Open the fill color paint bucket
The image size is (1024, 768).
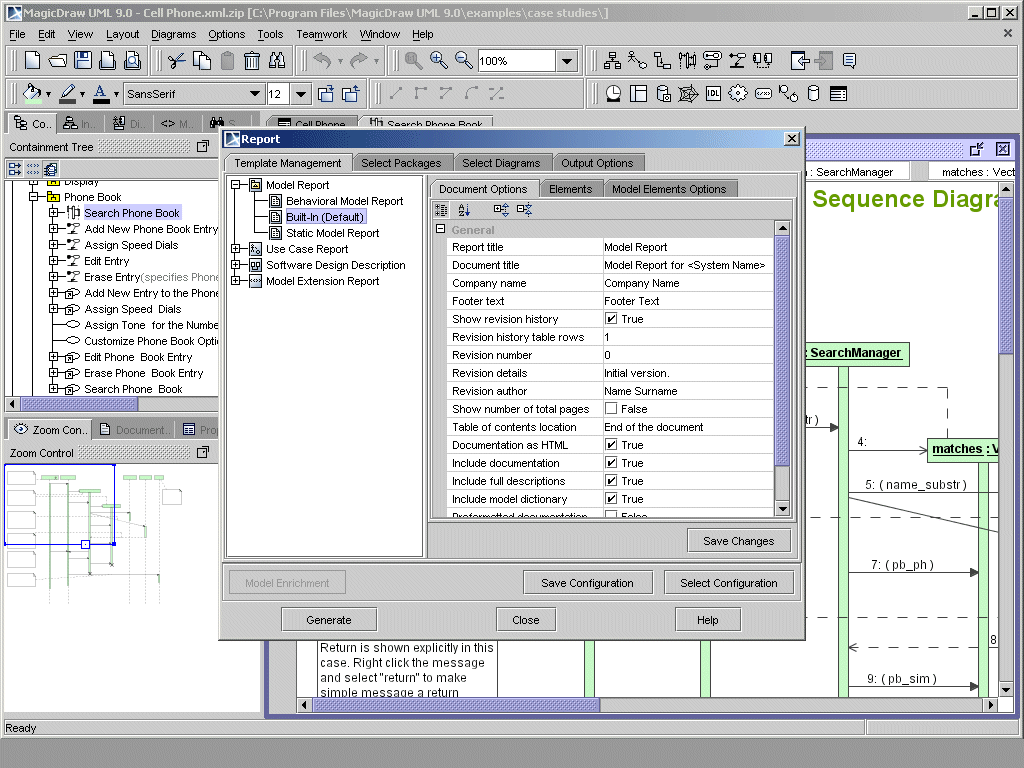32,93
